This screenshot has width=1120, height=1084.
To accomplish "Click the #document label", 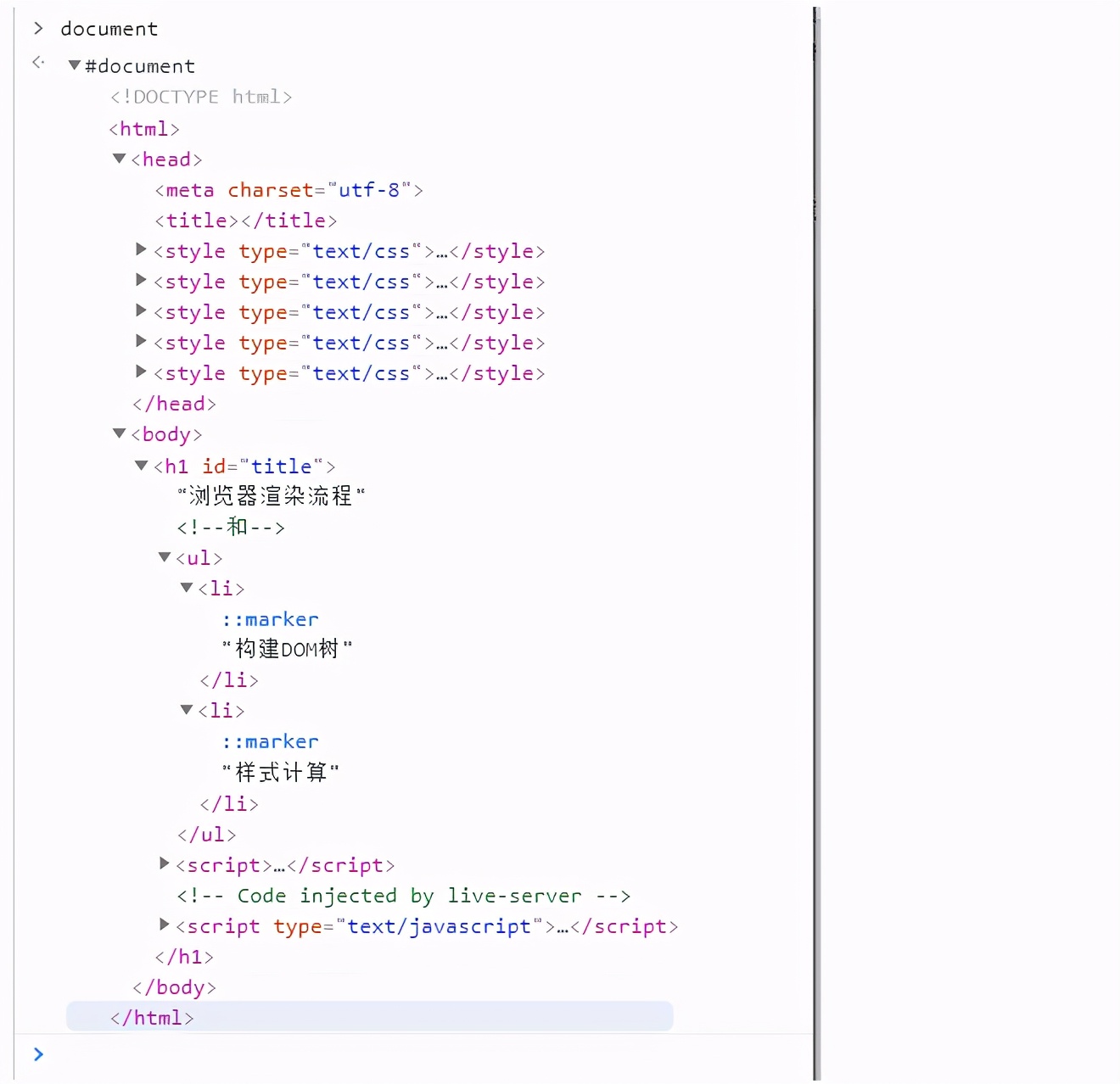I will (x=140, y=66).
